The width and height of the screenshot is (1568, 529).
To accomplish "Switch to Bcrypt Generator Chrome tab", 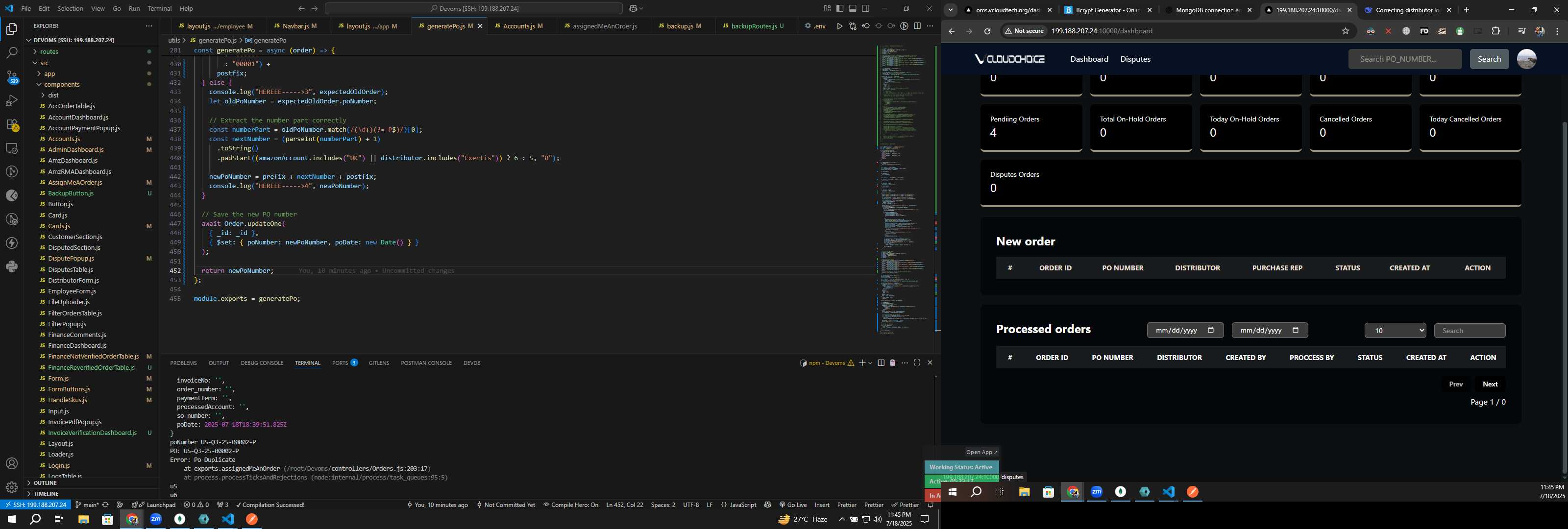I will click(1108, 10).
